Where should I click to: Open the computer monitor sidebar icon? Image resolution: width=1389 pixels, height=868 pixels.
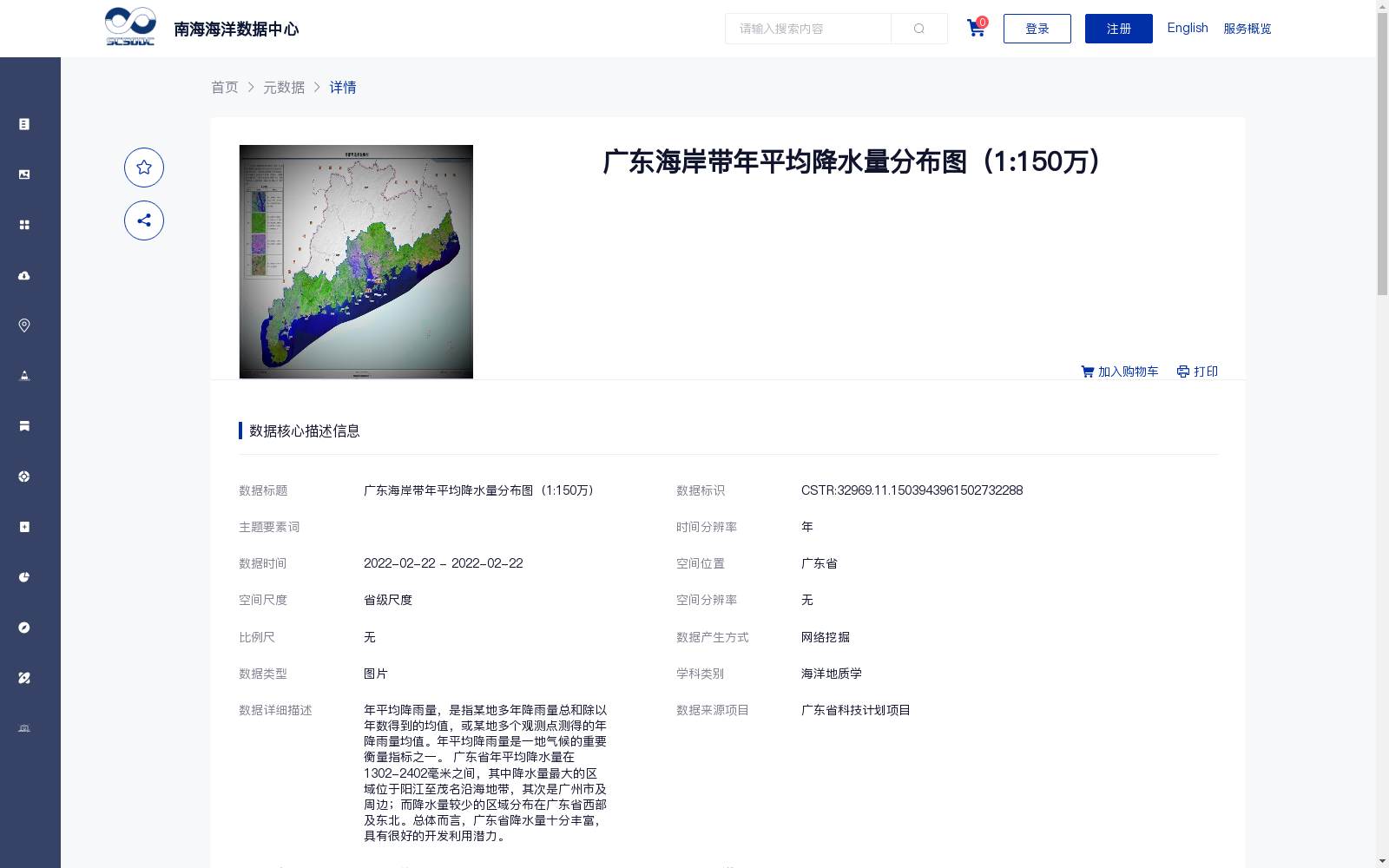[24, 728]
